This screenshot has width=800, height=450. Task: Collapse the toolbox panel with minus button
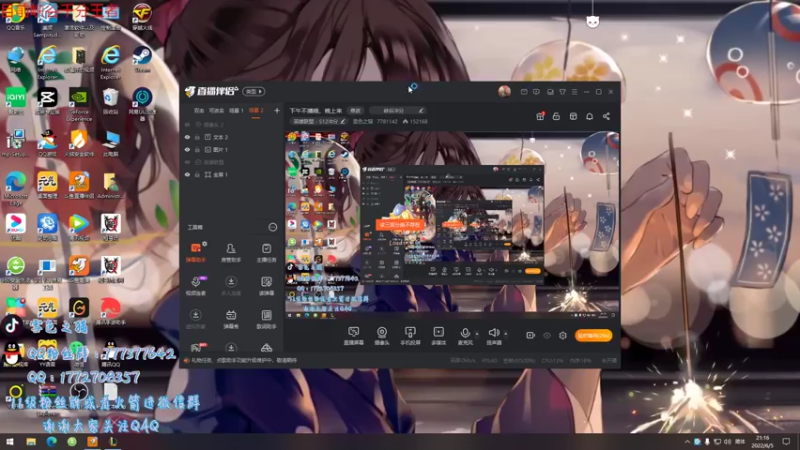point(273,227)
